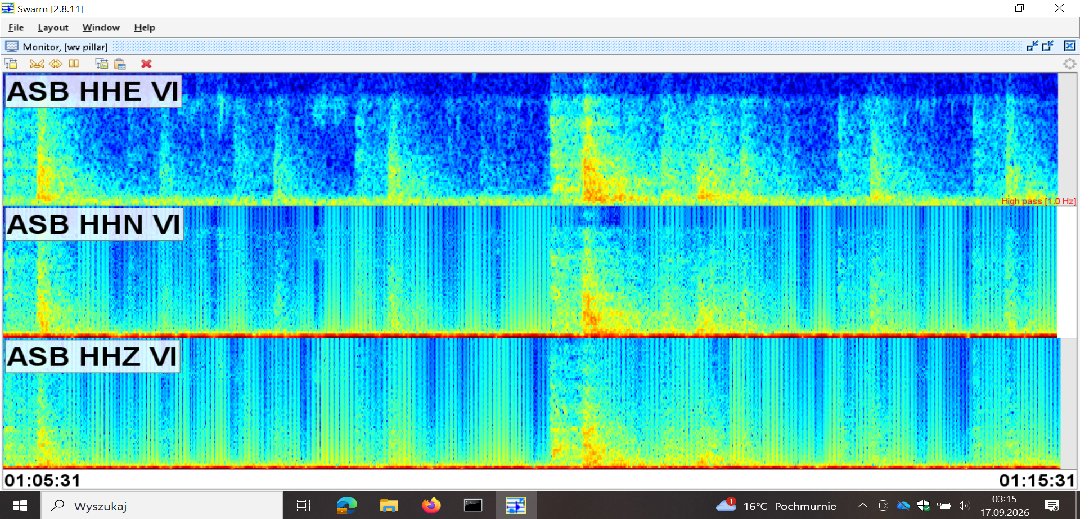Open Task View on the taskbar
The width and height of the screenshot is (1091, 519).
pyautogui.click(x=303, y=506)
